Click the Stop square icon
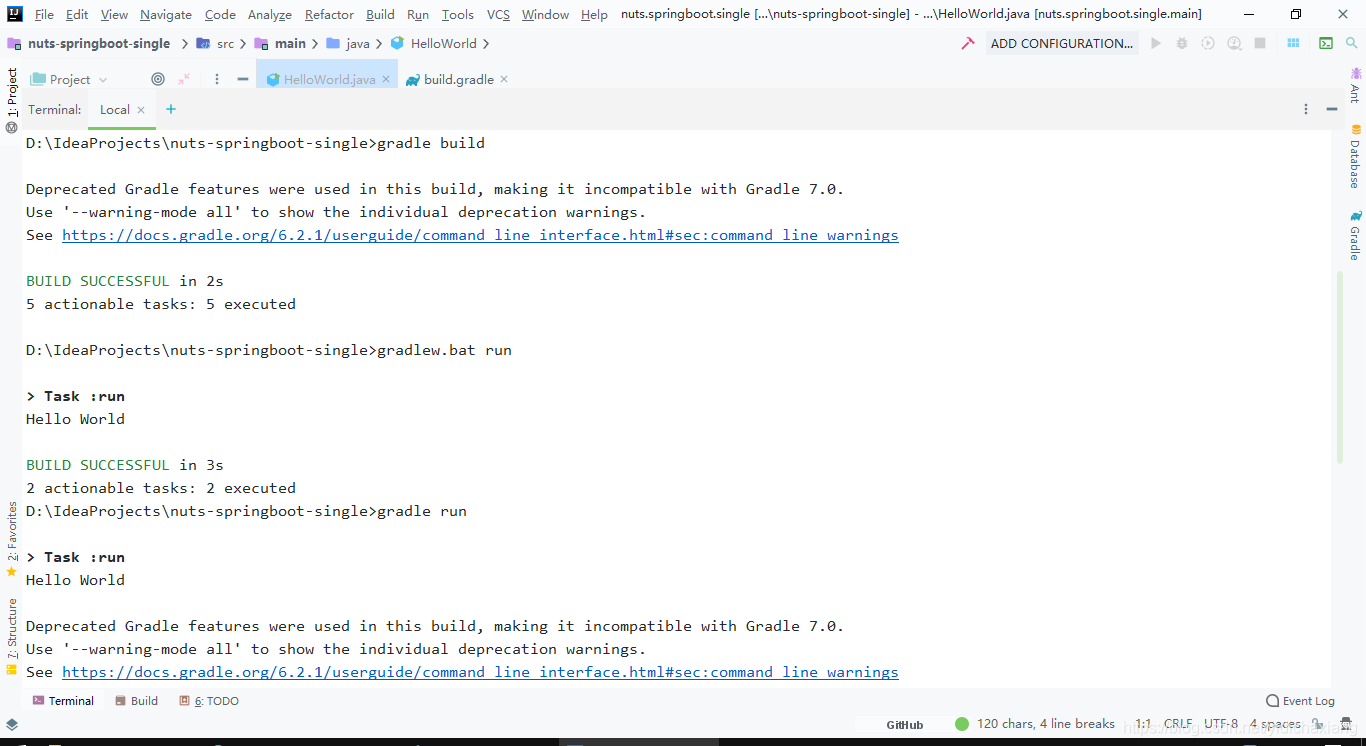The image size is (1366, 746). (1260, 43)
